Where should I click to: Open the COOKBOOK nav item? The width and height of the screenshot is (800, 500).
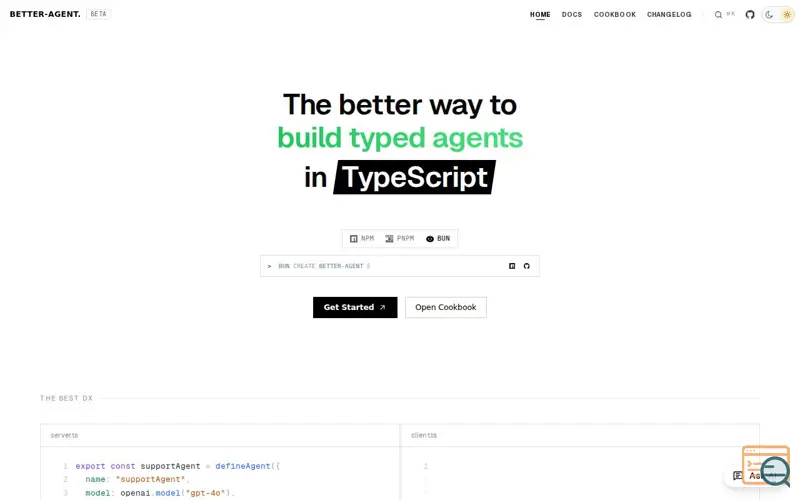point(614,14)
